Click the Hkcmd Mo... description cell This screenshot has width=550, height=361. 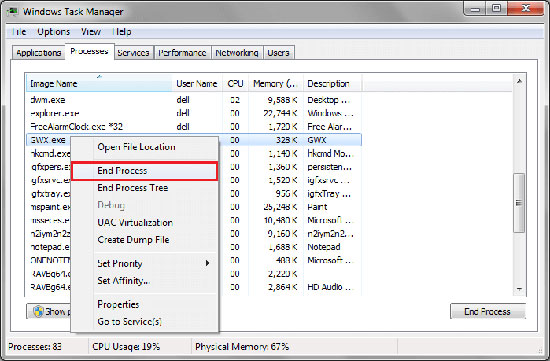330,153
